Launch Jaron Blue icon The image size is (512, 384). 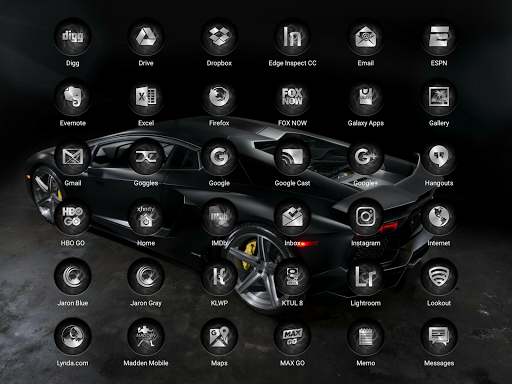coord(72,277)
